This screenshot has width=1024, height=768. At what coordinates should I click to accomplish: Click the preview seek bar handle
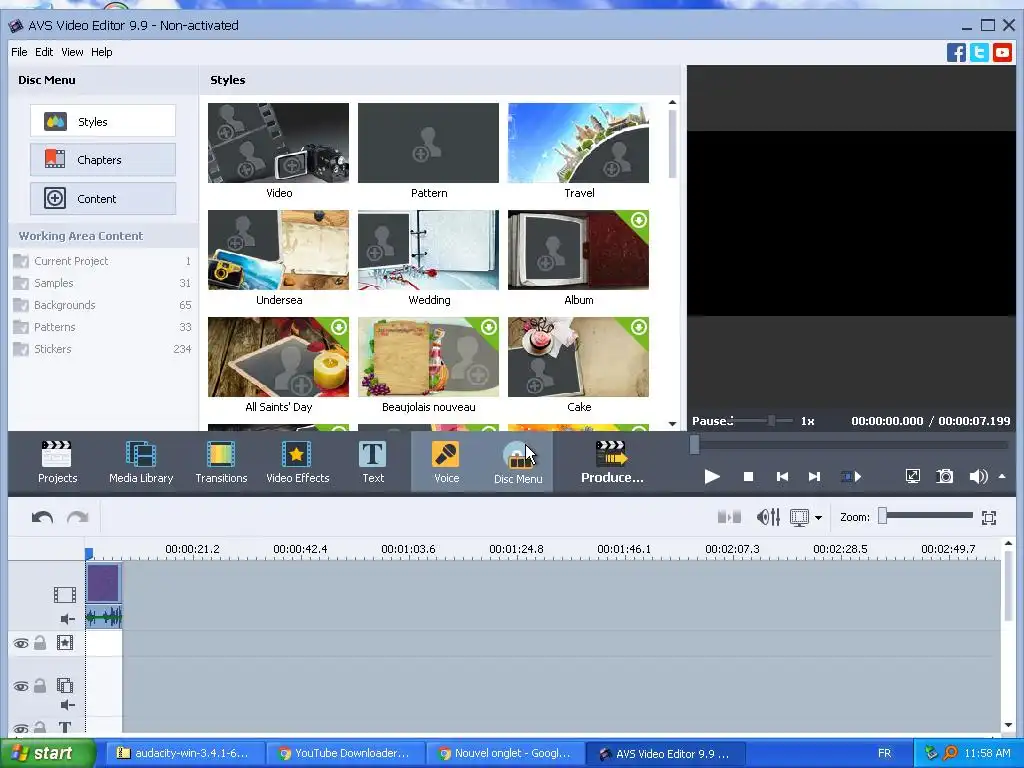point(694,445)
